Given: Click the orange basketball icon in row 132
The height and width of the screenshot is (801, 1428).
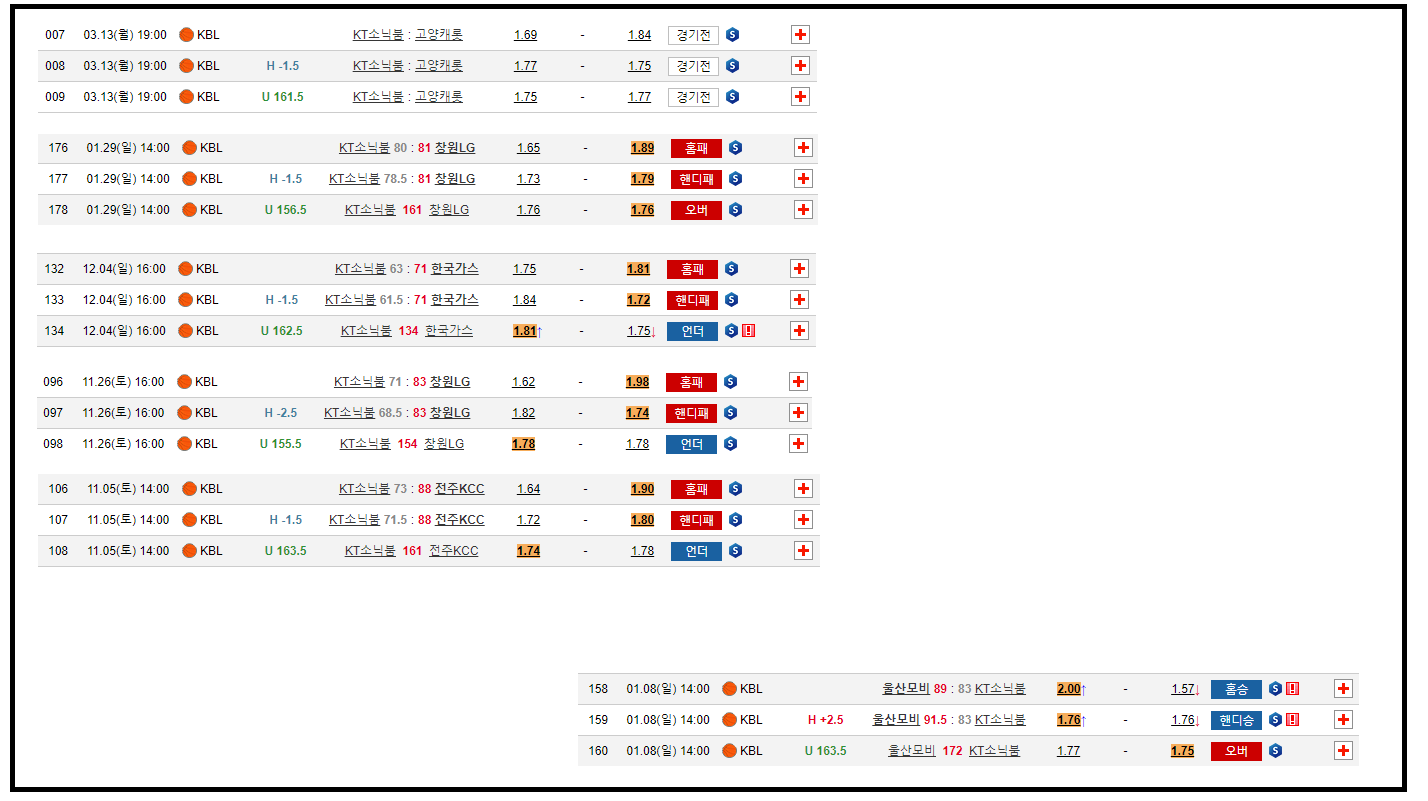Looking at the screenshot, I should click(185, 269).
